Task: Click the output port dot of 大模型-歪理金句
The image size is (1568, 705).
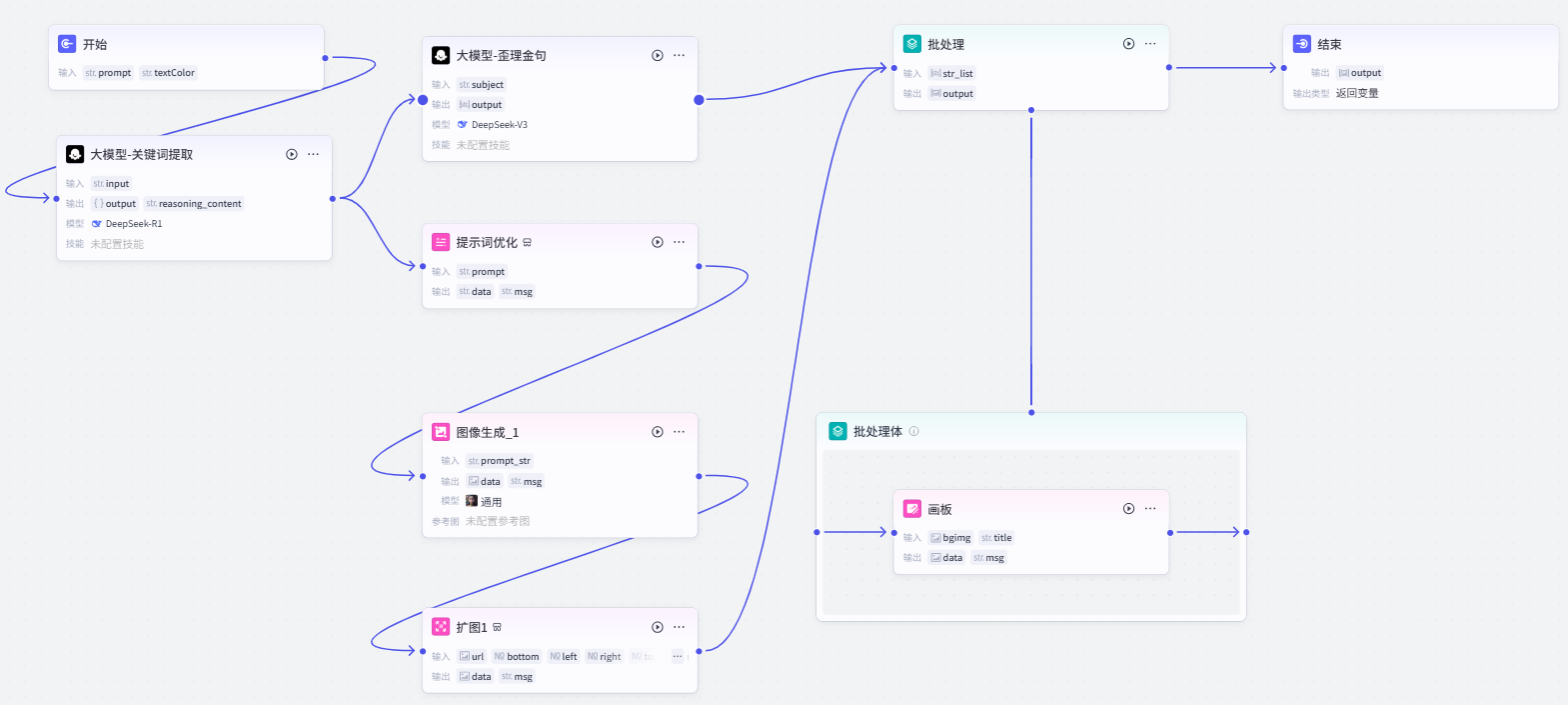Action: click(699, 100)
